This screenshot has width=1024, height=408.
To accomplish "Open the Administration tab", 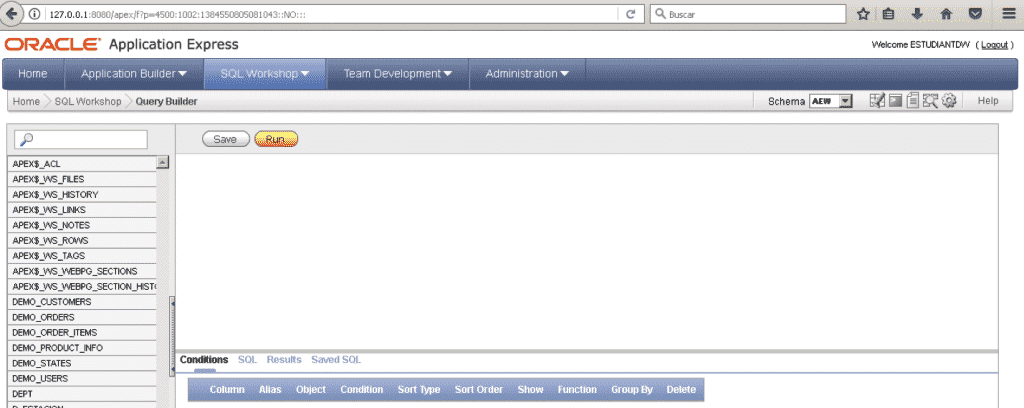I will tap(527, 74).
